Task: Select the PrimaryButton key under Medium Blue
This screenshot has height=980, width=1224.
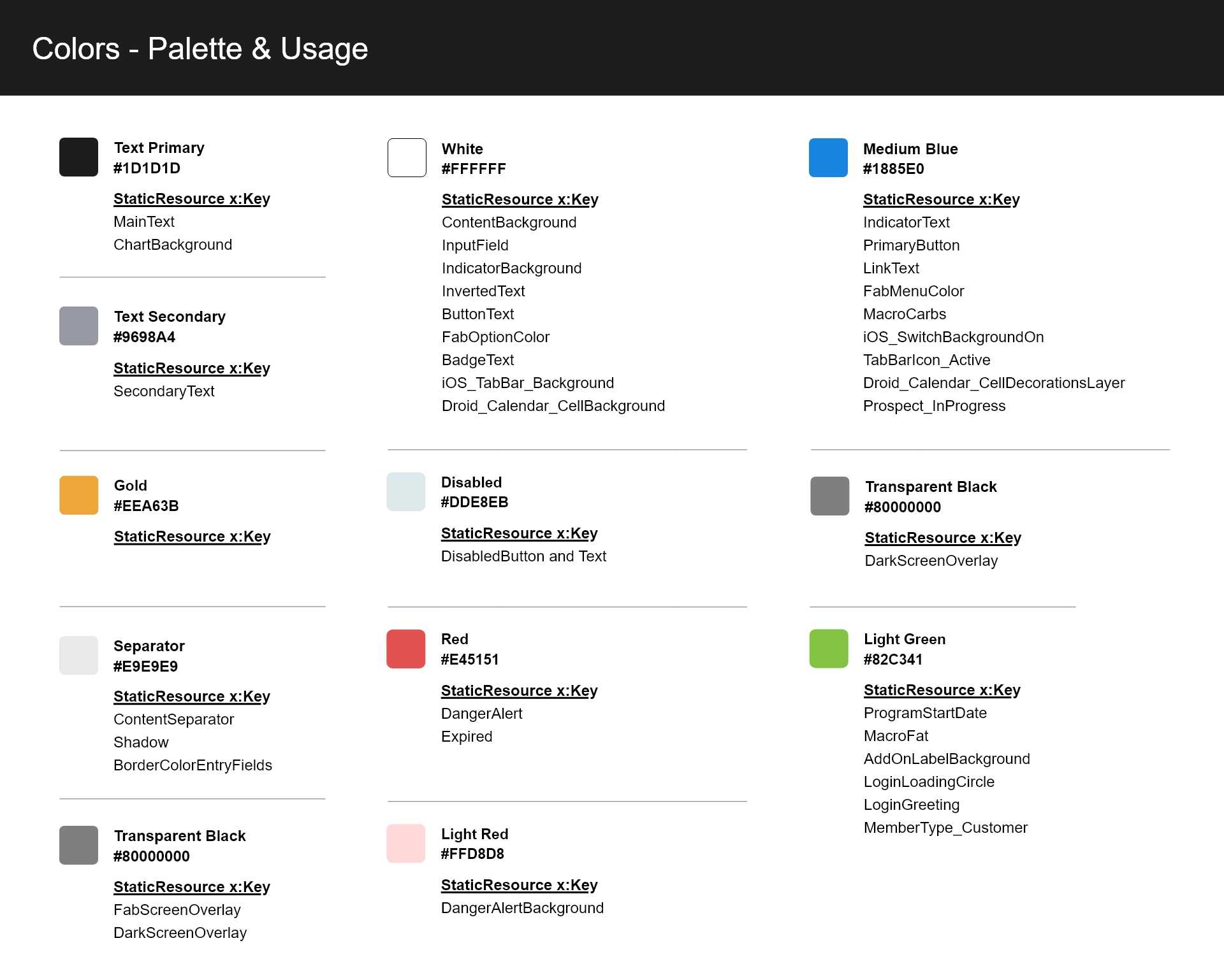Action: click(911, 245)
